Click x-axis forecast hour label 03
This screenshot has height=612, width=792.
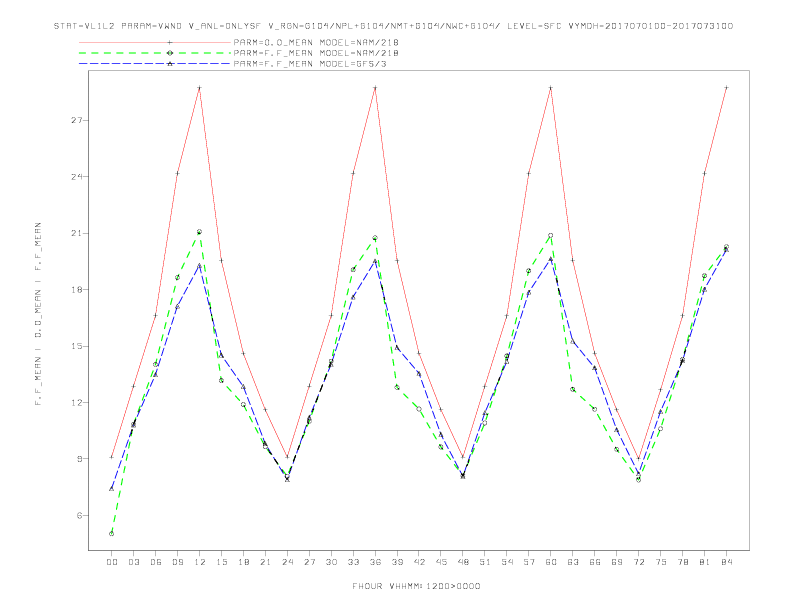134,562
